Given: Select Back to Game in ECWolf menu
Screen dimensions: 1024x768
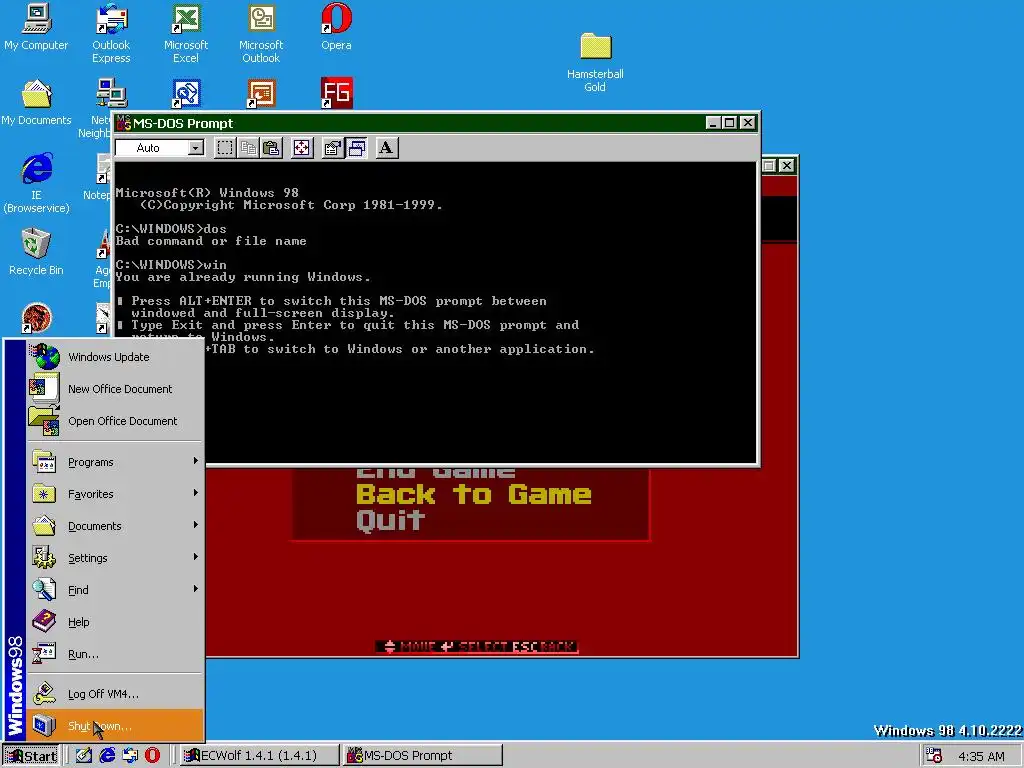Looking at the screenshot, I should point(473,494).
